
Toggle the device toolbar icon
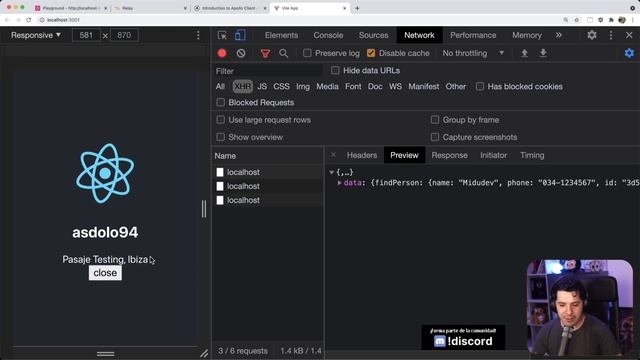(x=240, y=35)
